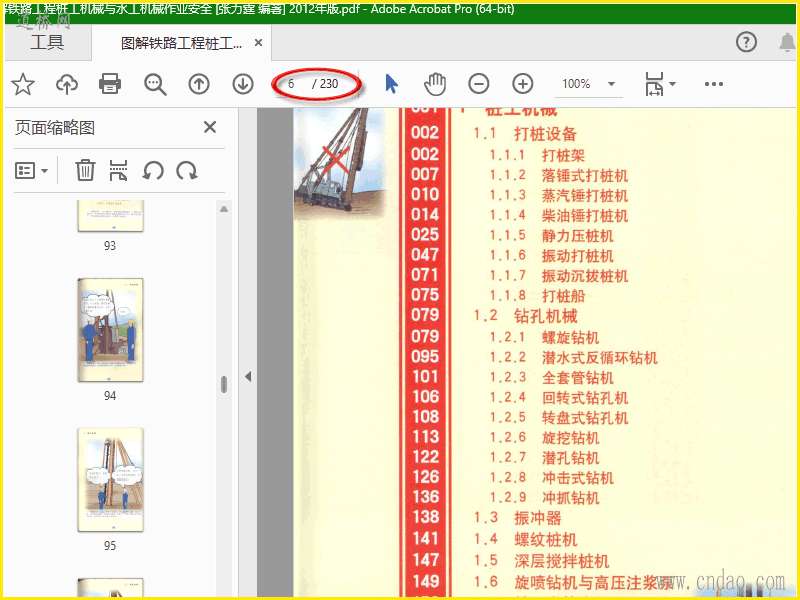
Task: Select page 94 thumbnail
Action: pos(110,330)
